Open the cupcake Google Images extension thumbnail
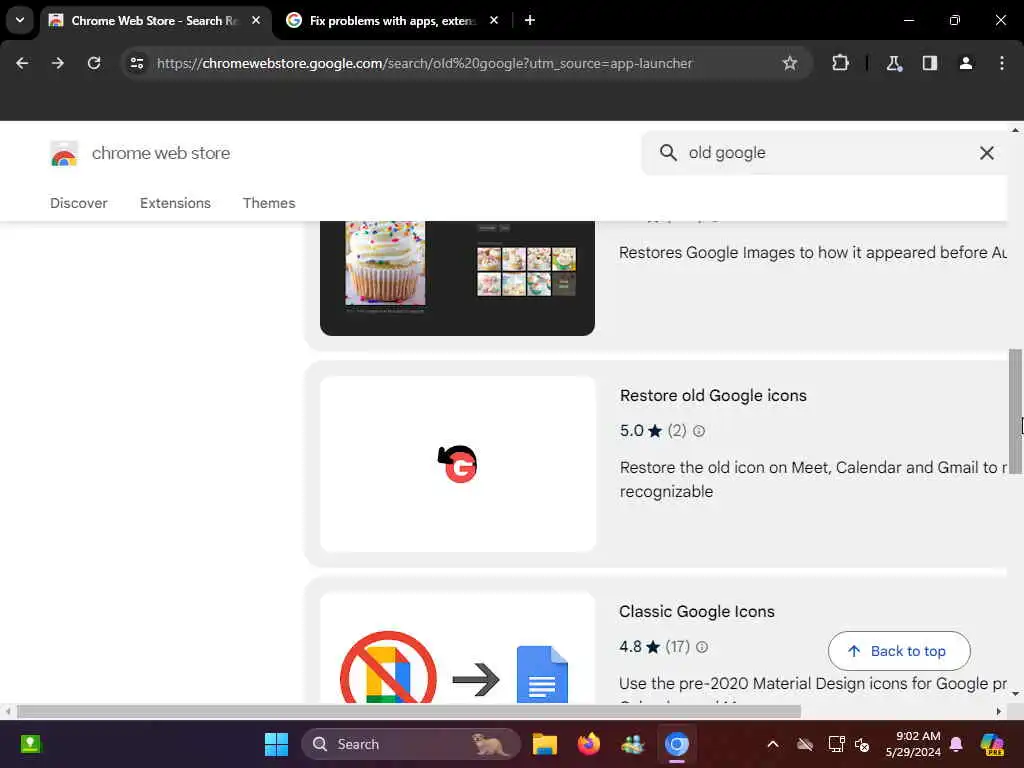This screenshot has width=1024, height=768. 457,278
